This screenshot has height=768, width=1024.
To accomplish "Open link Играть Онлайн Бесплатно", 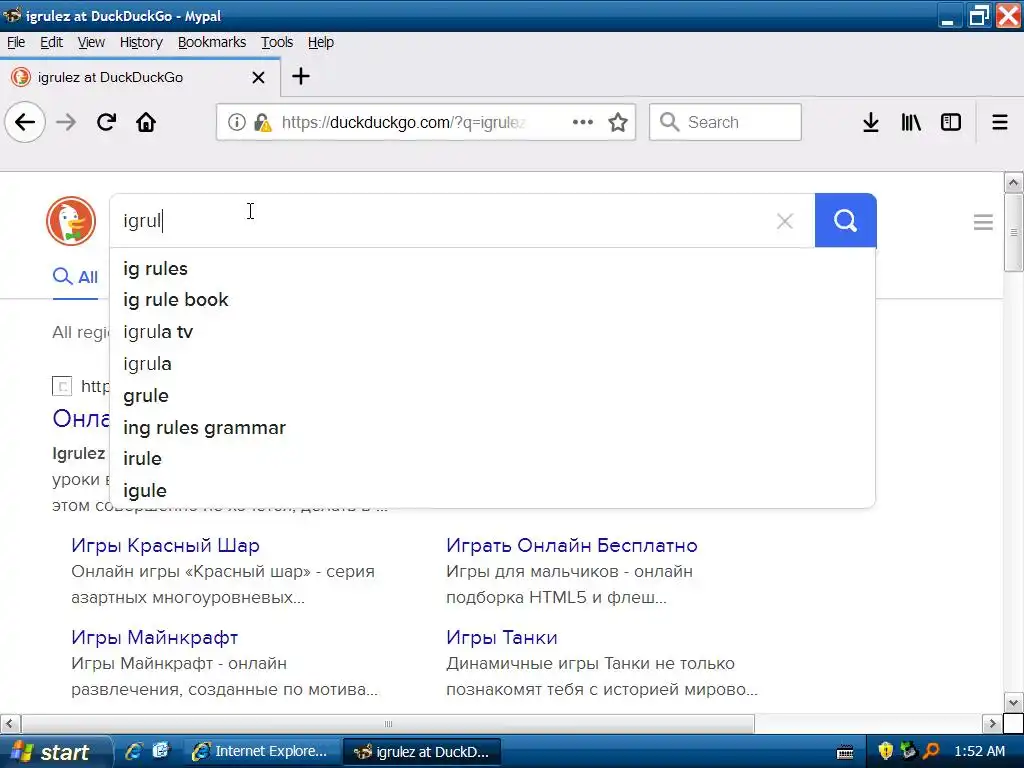I will point(571,545).
